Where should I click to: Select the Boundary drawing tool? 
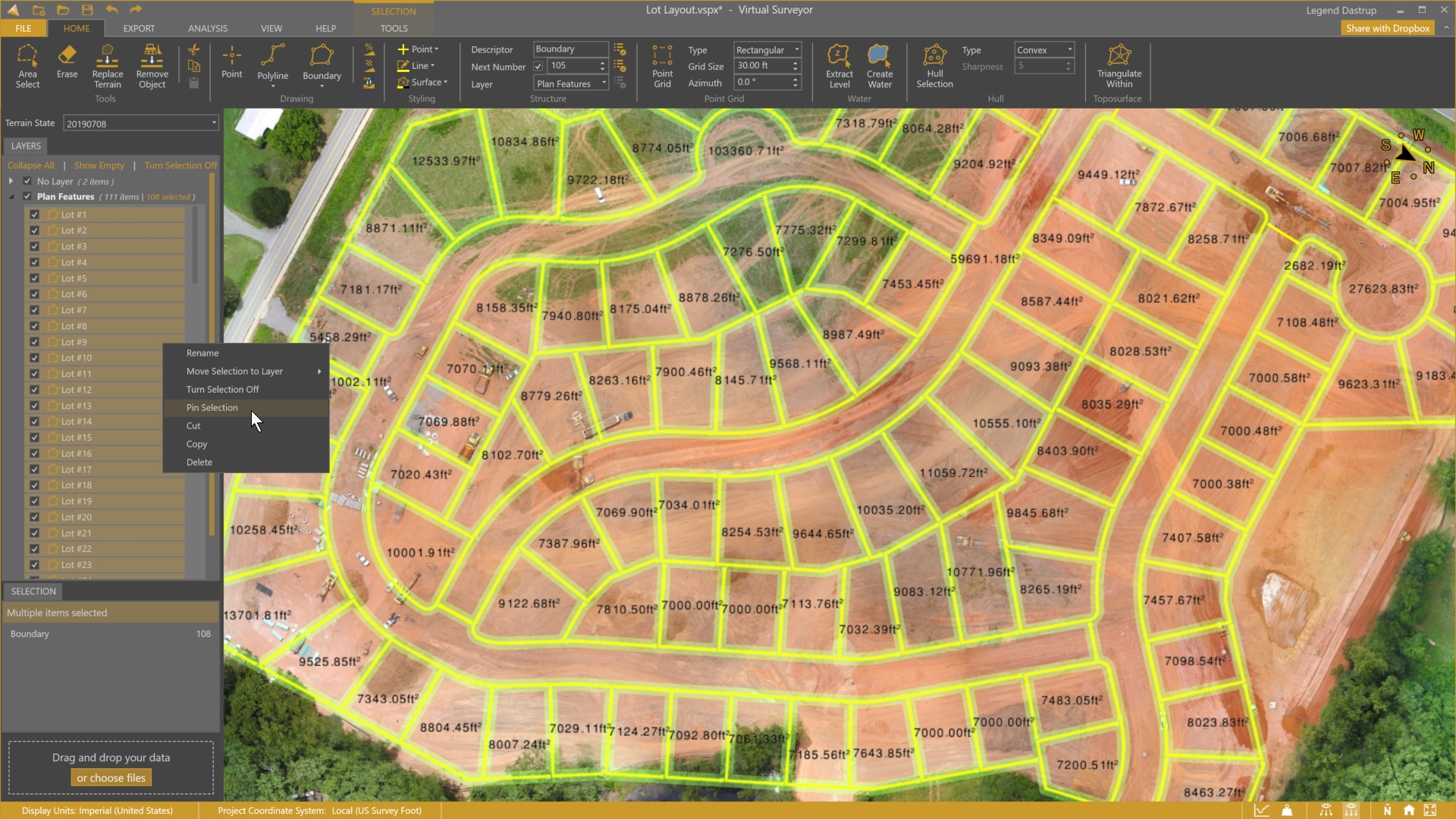pos(322,64)
